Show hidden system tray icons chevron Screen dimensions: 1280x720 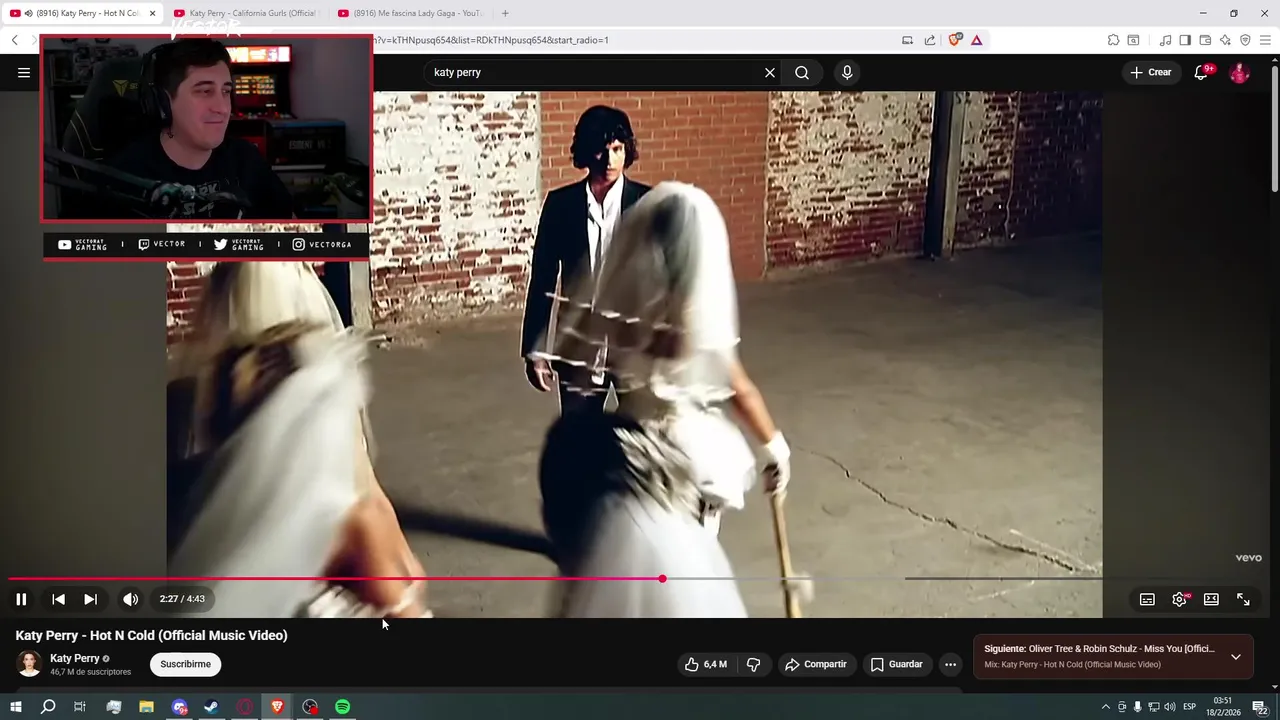(1105, 707)
